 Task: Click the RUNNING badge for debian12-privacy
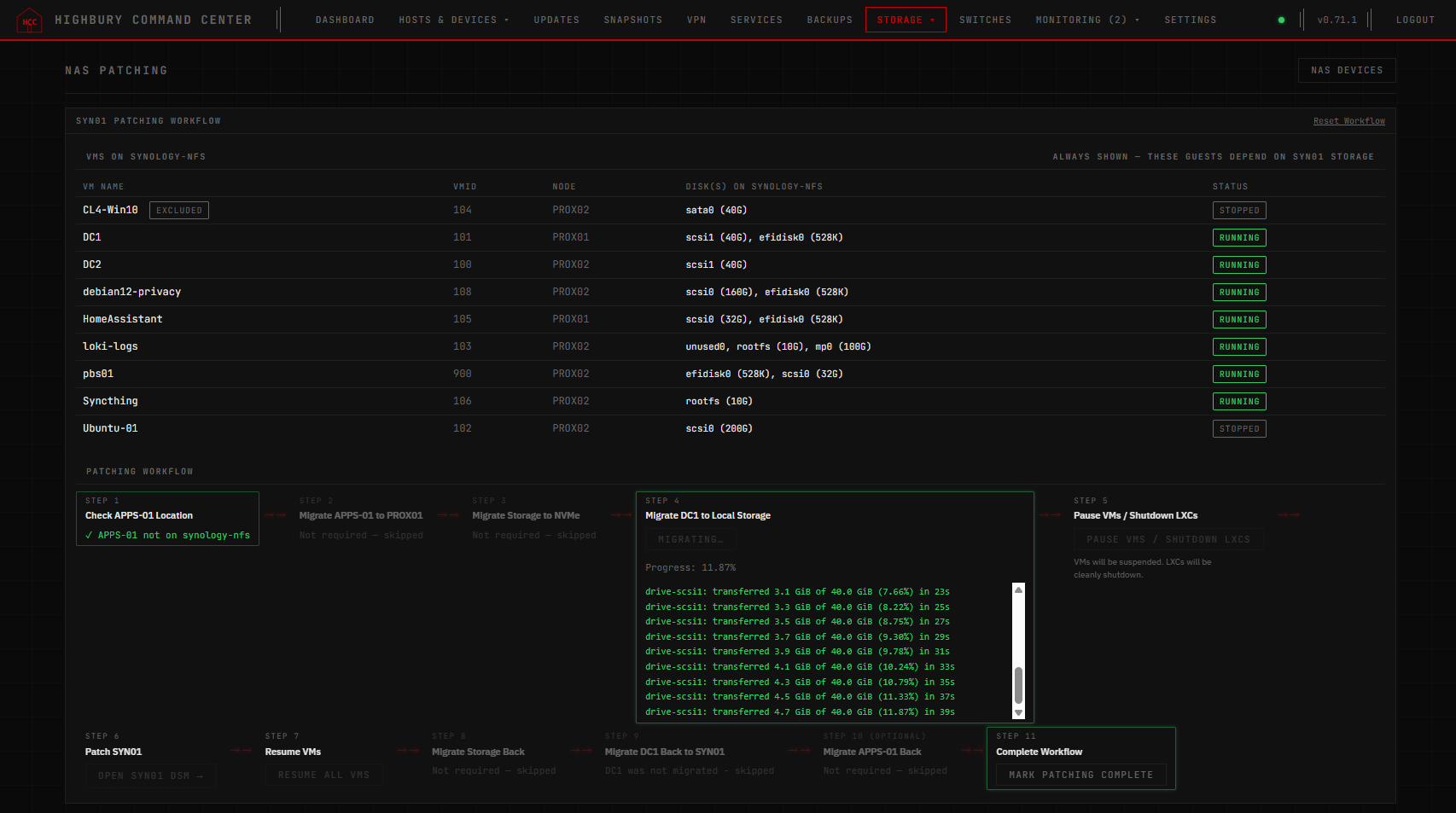(x=1239, y=292)
